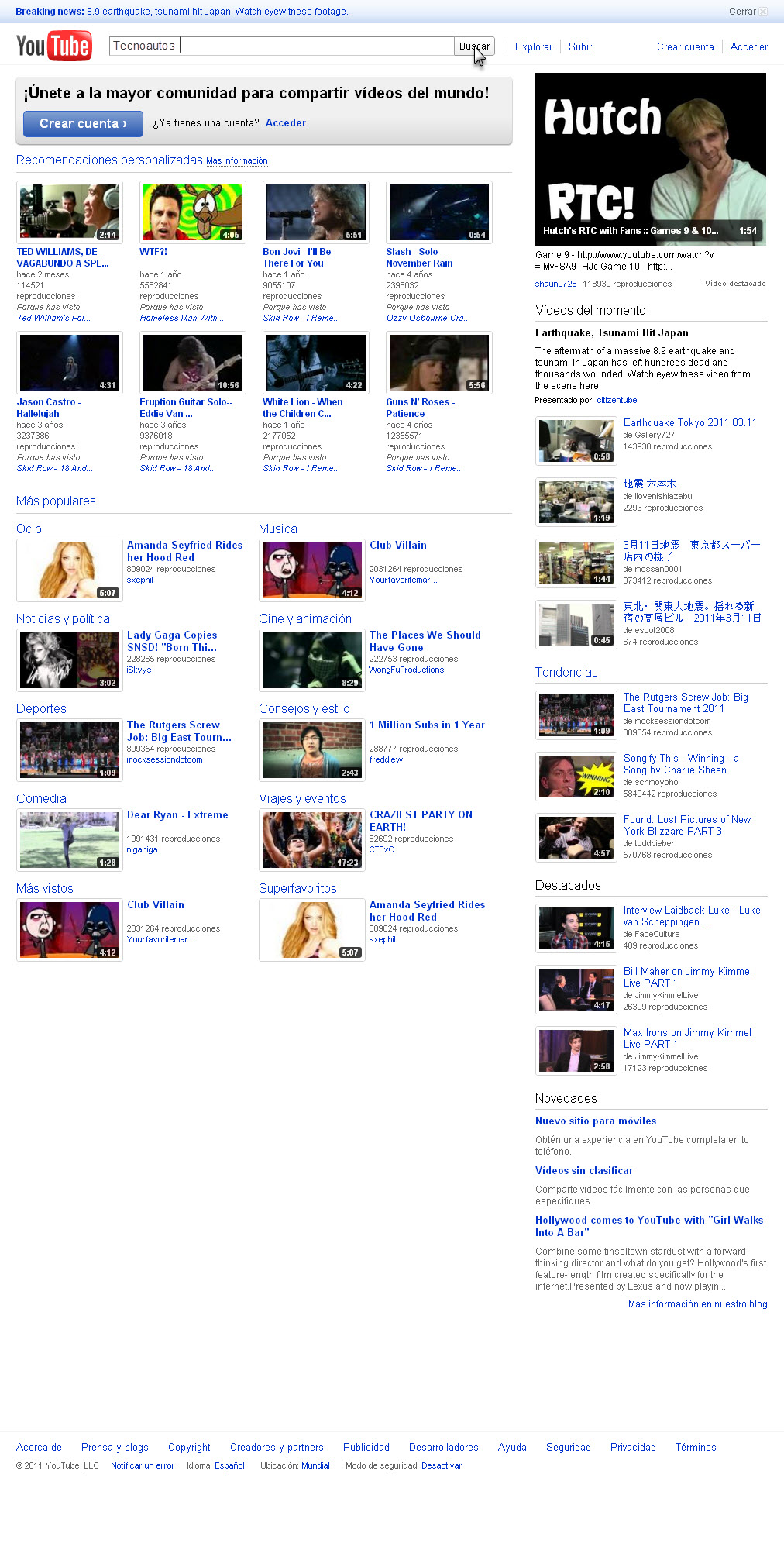Open the Acerca de footer link
This screenshot has width=784, height=1567.
[39, 1447]
